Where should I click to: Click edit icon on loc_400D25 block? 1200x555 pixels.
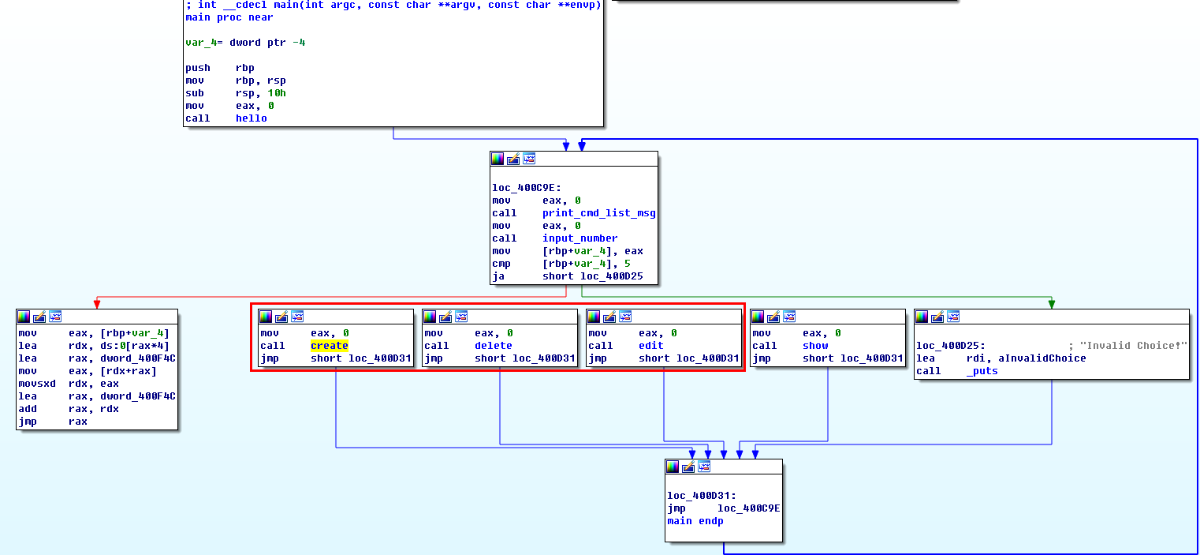coord(938,316)
